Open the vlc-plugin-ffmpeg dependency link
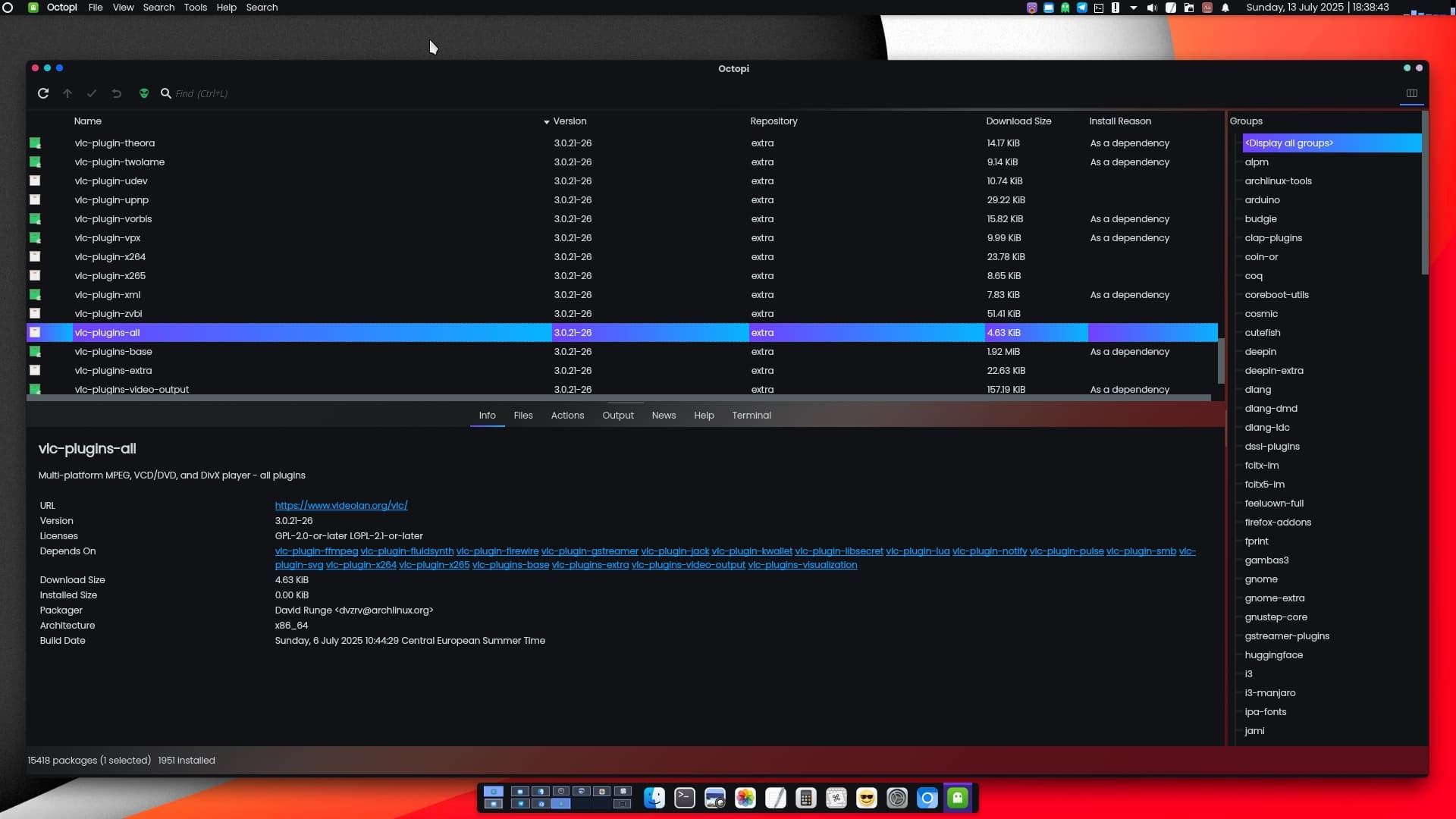 pos(316,551)
